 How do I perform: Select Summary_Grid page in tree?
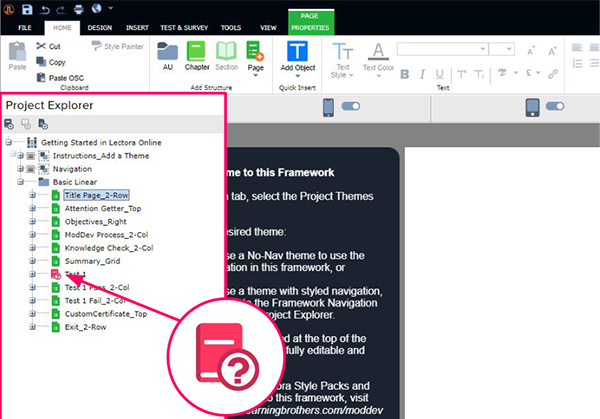point(91,261)
